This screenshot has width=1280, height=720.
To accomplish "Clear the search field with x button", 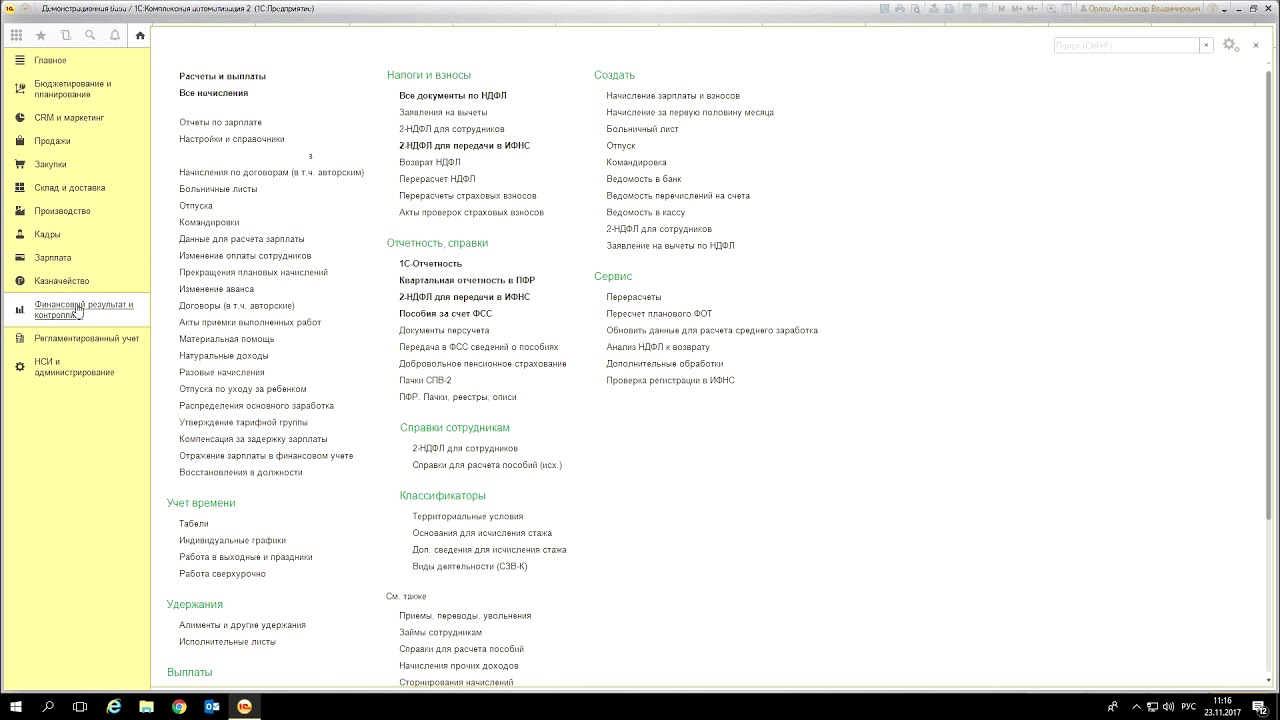I will [x=1206, y=45].
